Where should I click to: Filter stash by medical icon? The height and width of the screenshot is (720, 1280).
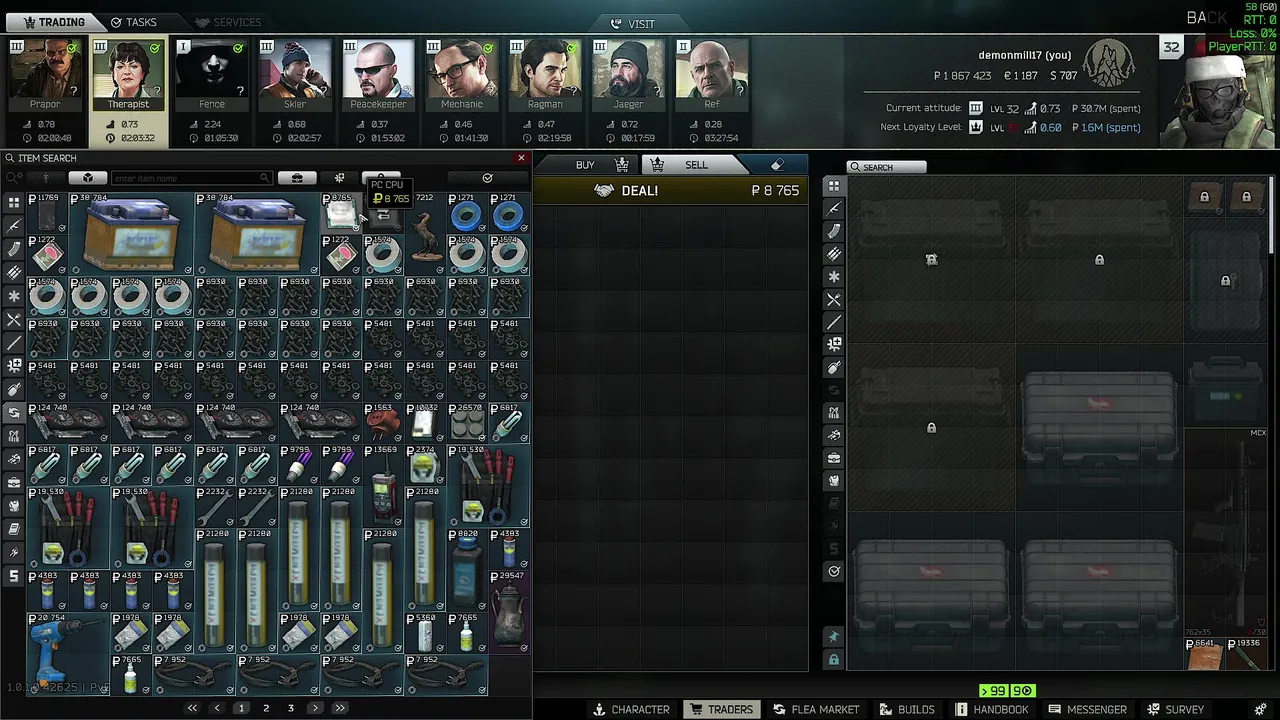834,345
